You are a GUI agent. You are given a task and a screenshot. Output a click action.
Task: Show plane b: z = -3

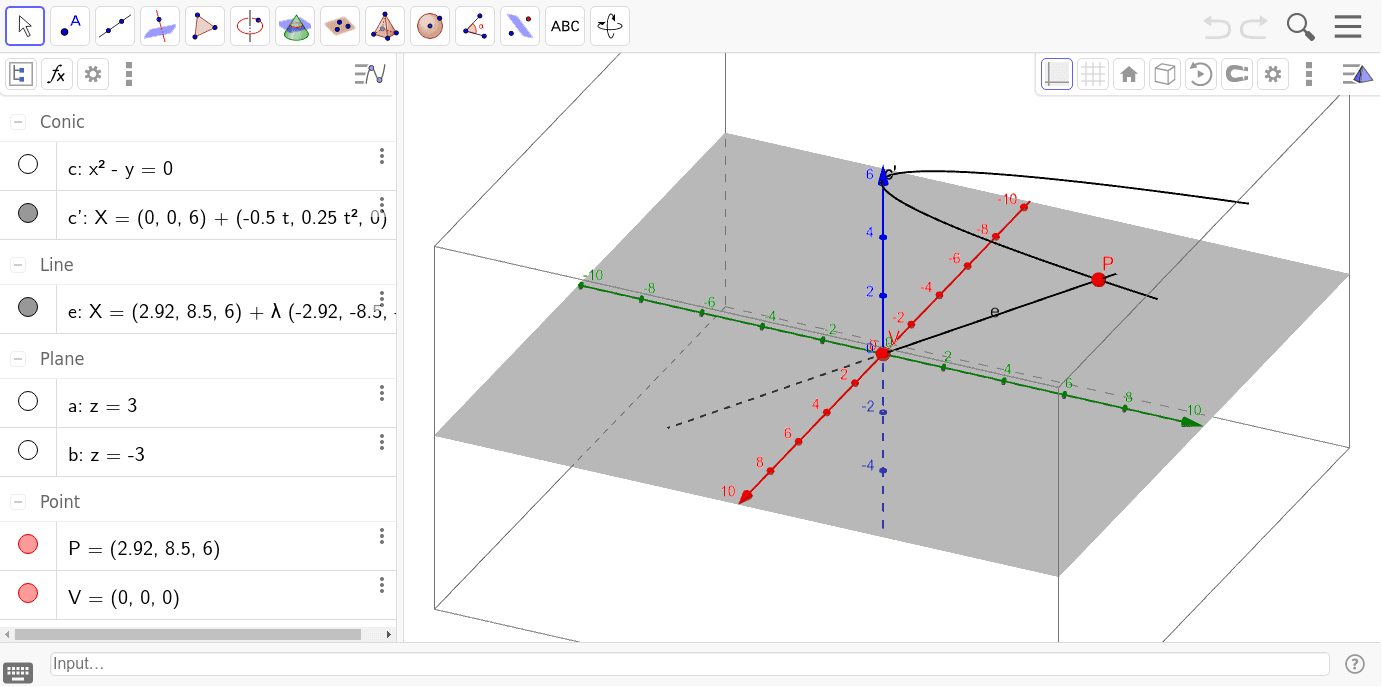[28, 450]
